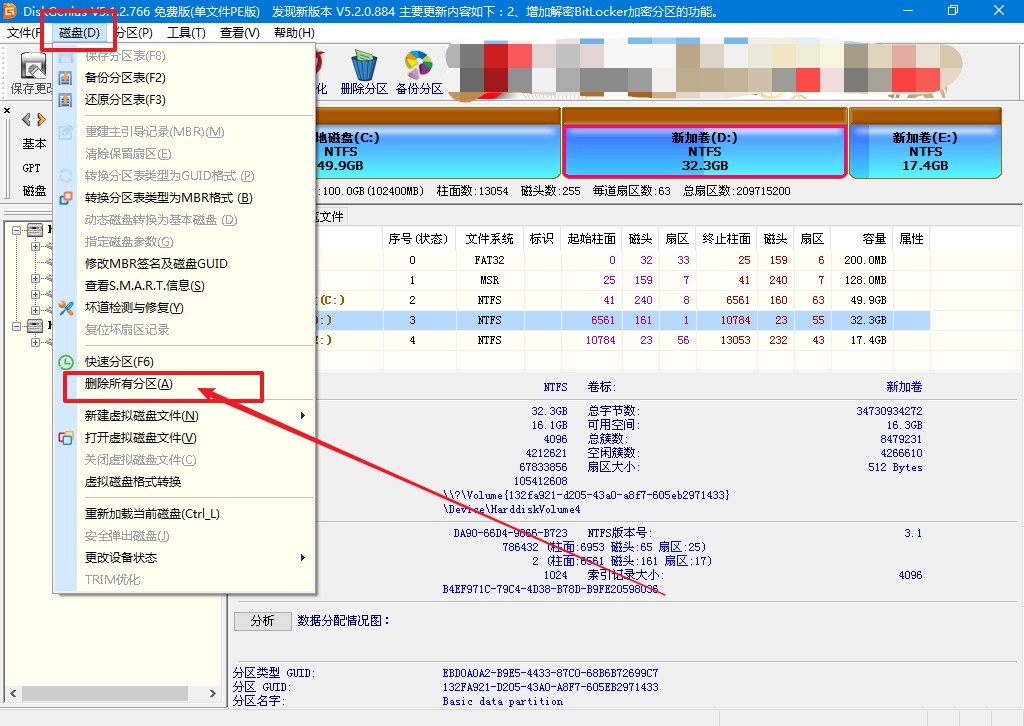Select the second hard disk icon in tree
The height and width of the screenshot is (726, 1024).
[x=35, y=326]
